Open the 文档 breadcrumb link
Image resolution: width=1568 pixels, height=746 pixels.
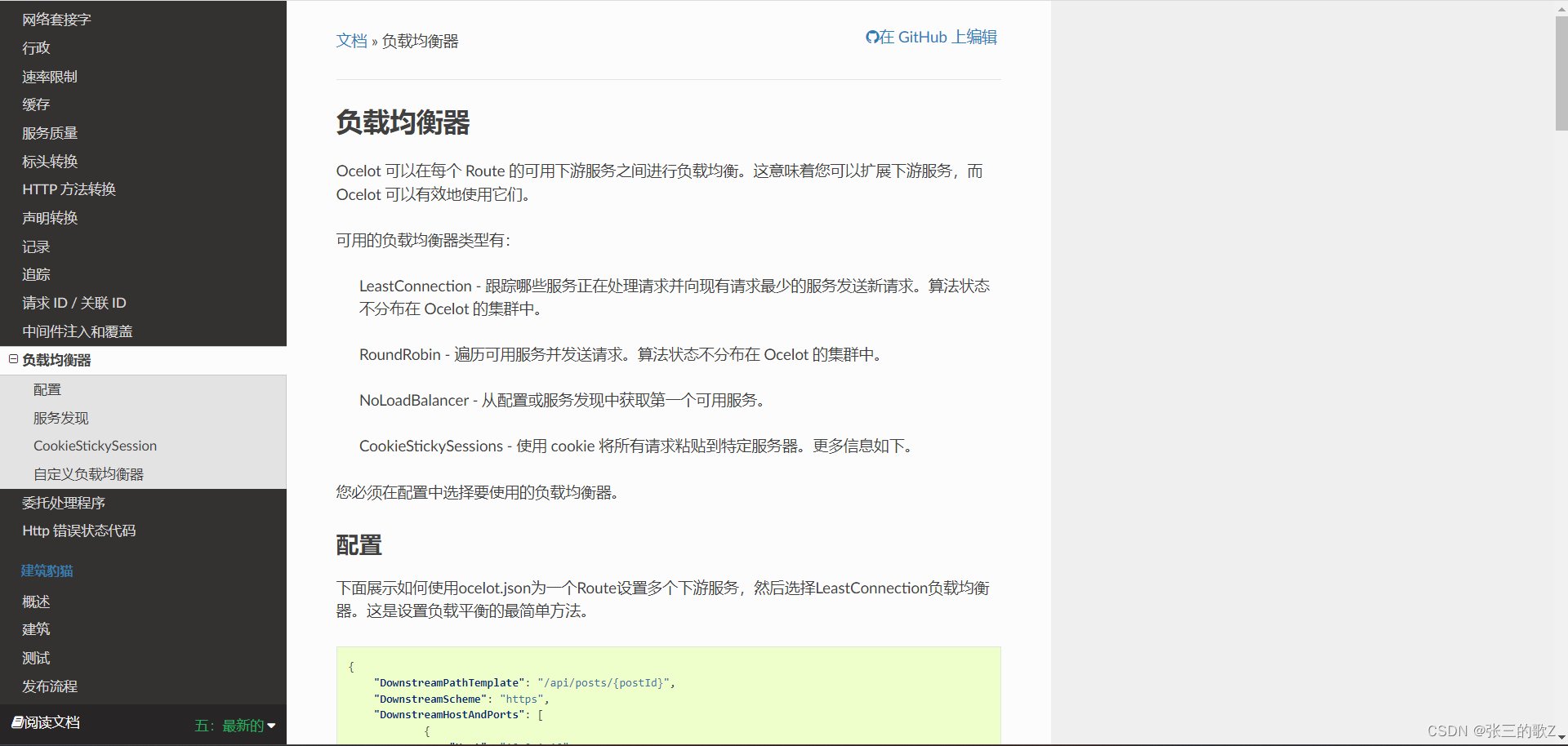(x=351, y=40)
